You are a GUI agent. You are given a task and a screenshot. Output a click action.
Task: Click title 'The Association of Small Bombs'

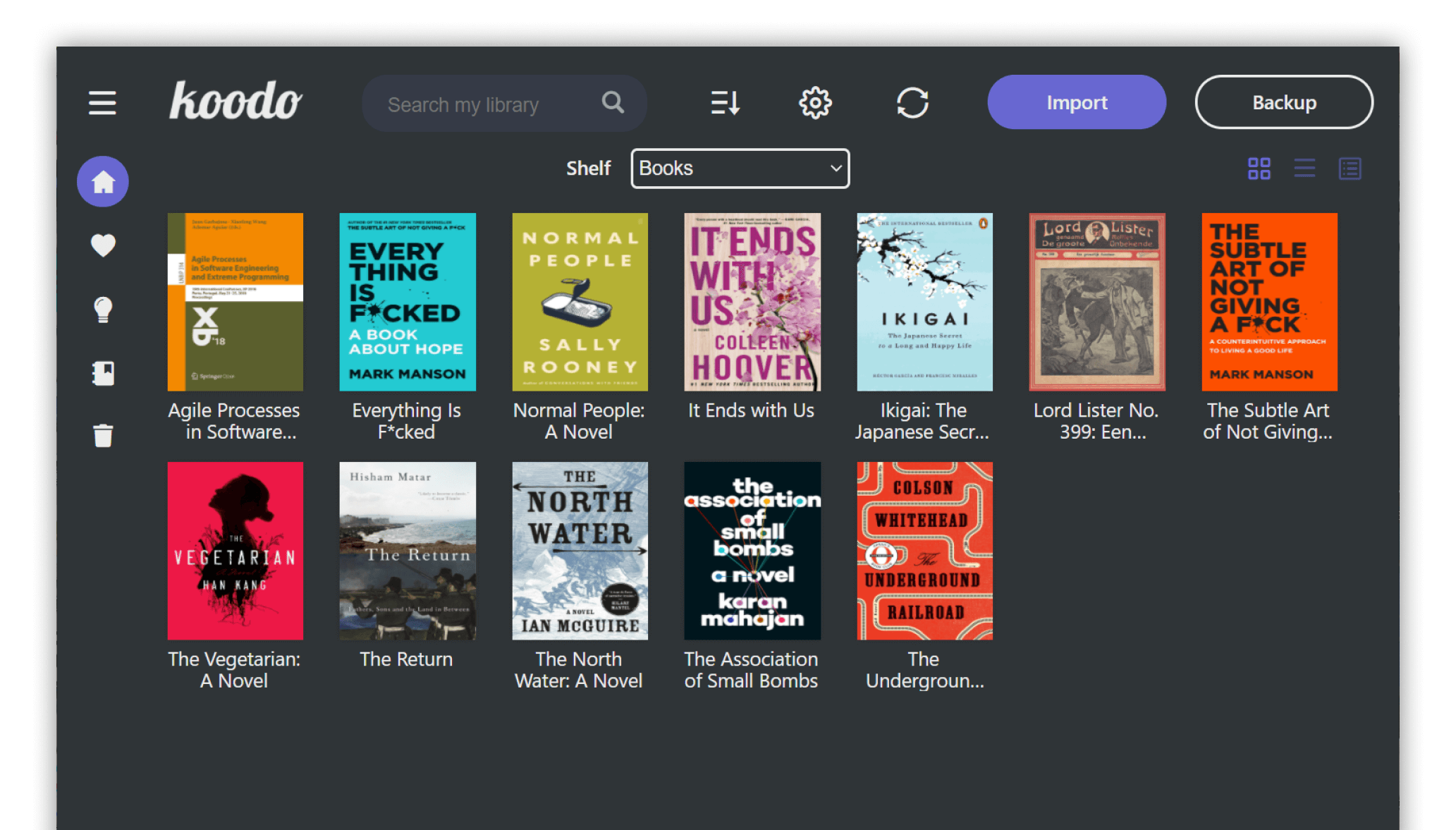751,670
